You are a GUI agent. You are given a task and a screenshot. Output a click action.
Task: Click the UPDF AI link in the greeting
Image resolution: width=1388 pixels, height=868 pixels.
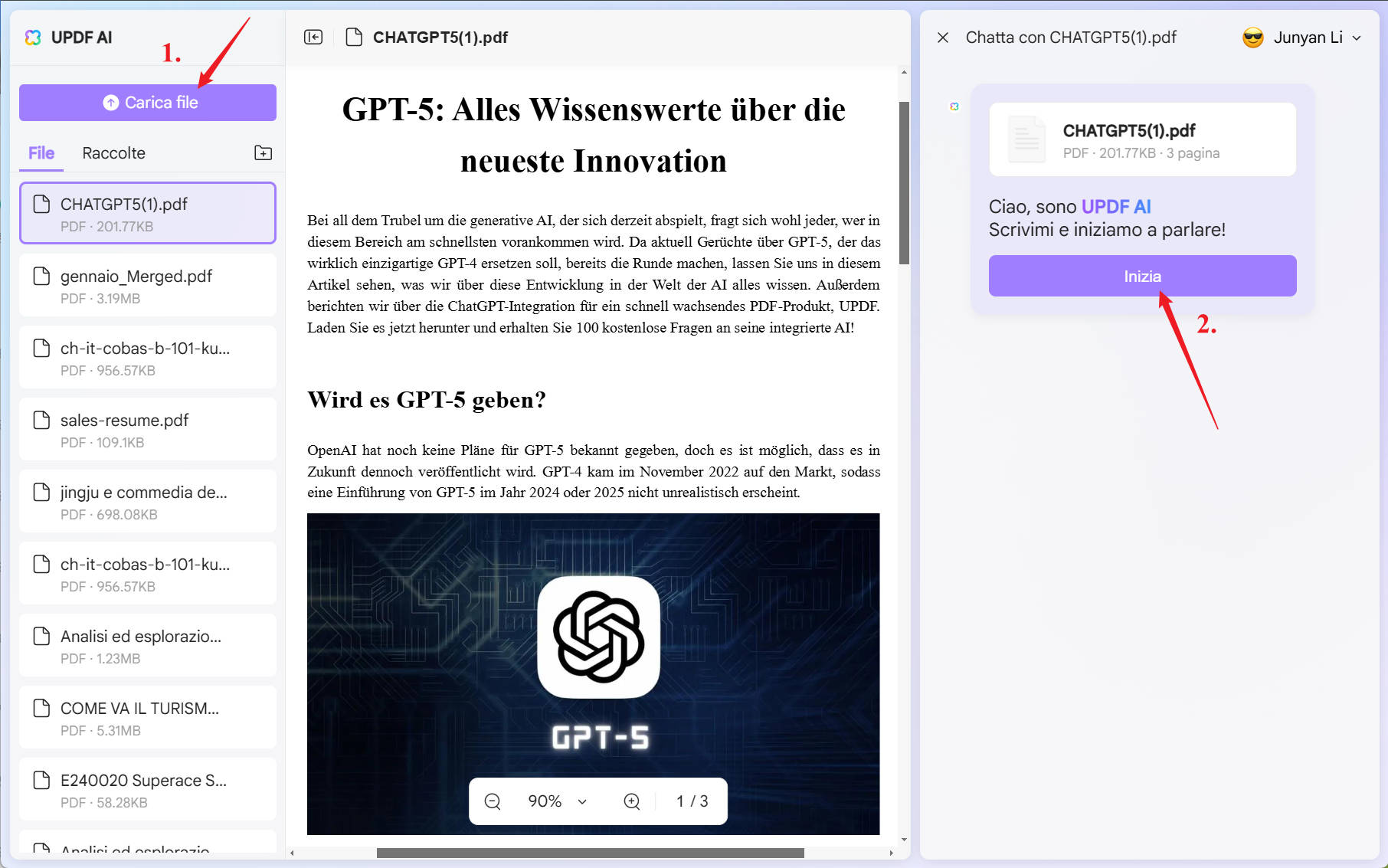pos(1116,207)
